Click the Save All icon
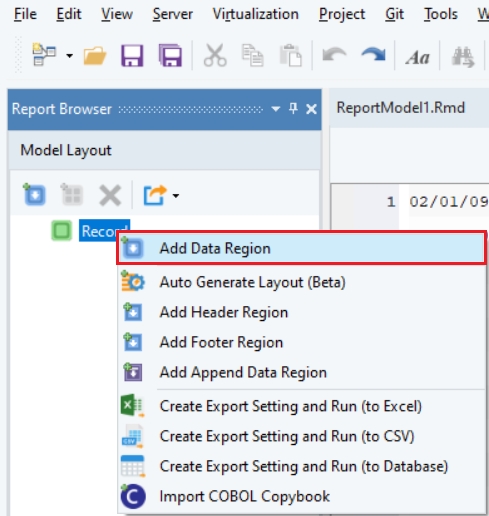The image size is (489, 516). 170,56
